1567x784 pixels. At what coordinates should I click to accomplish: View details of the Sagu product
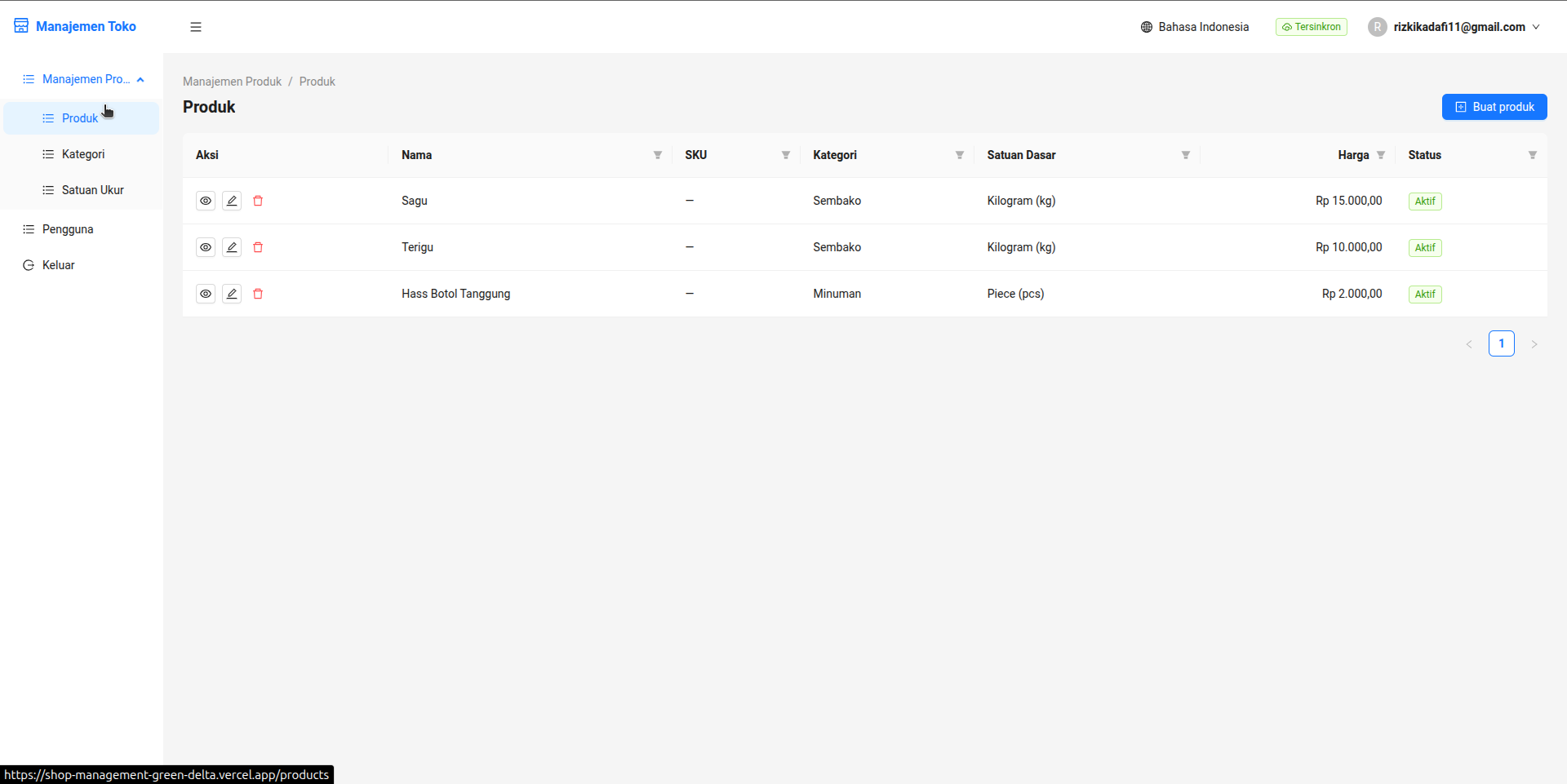coord(206,201)
